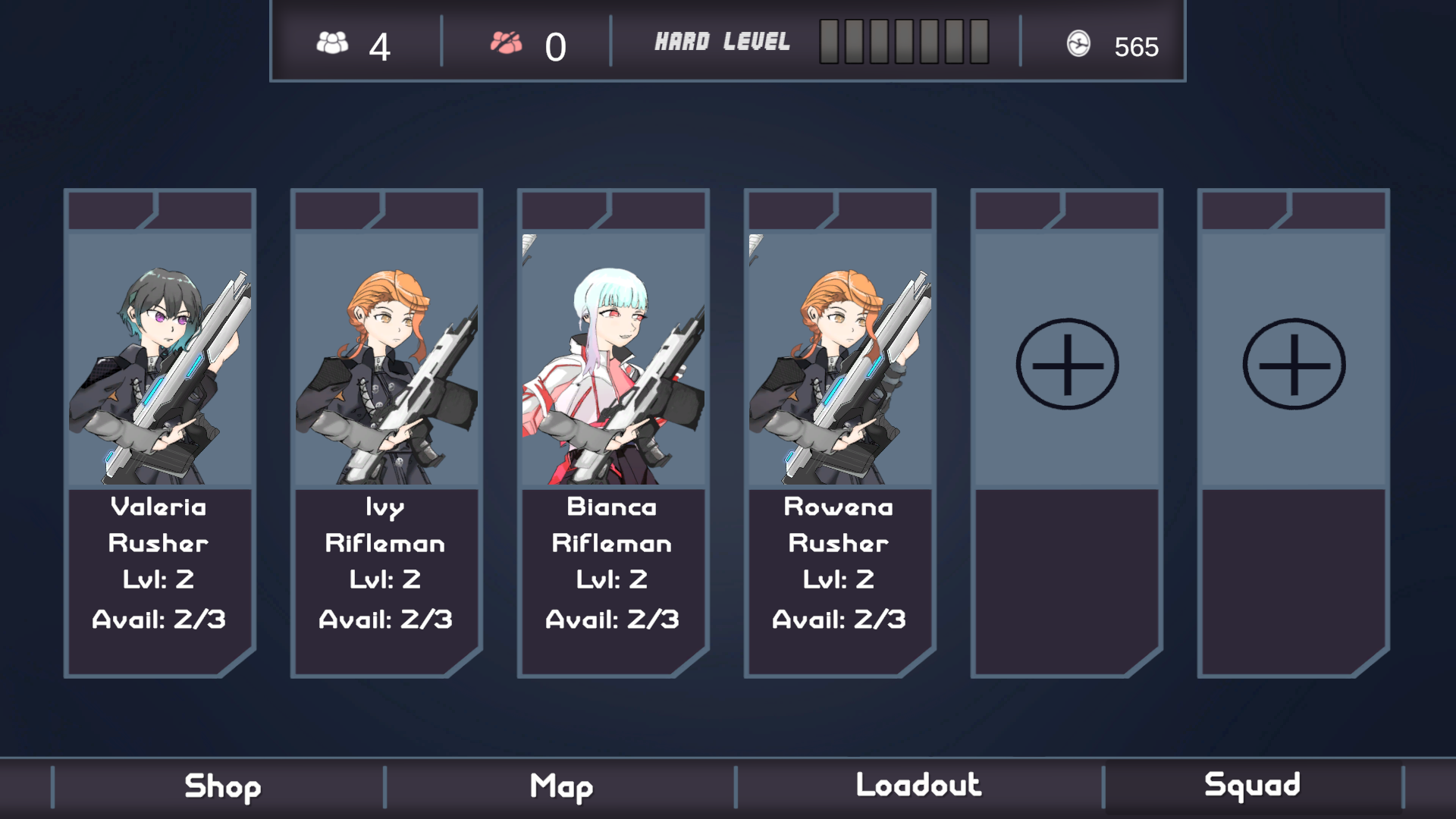Click the currency coin icon
The width and height of the screenshot is (1456, 819).
(x=1078, y=44)
